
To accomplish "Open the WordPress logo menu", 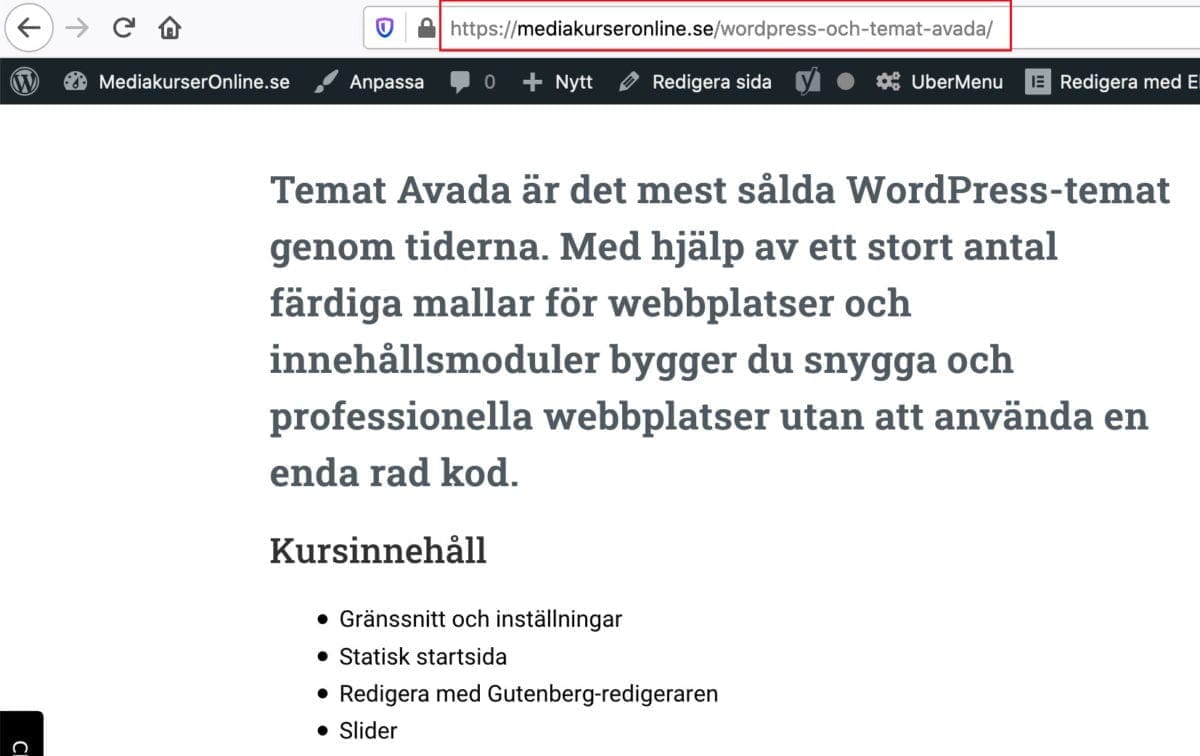I will click(25, 82).
